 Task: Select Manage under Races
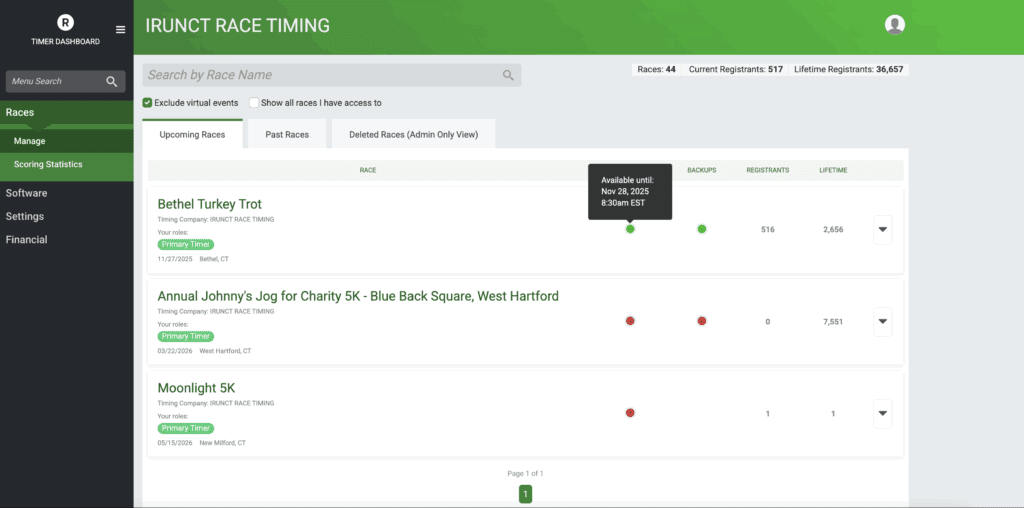[x=67, y=141]
